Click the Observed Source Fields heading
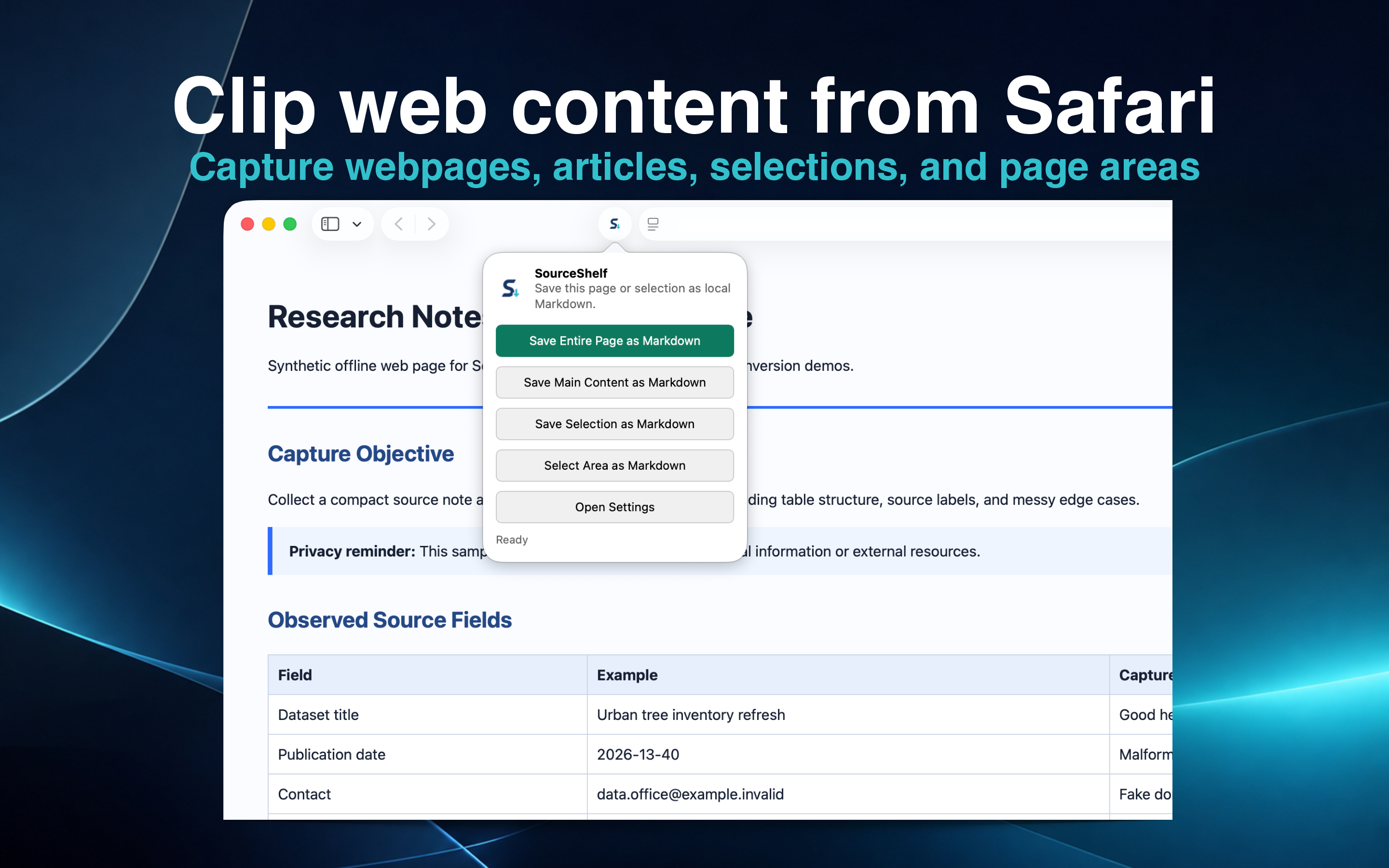Screen dimensions: 1389x868 pos(390,620)
